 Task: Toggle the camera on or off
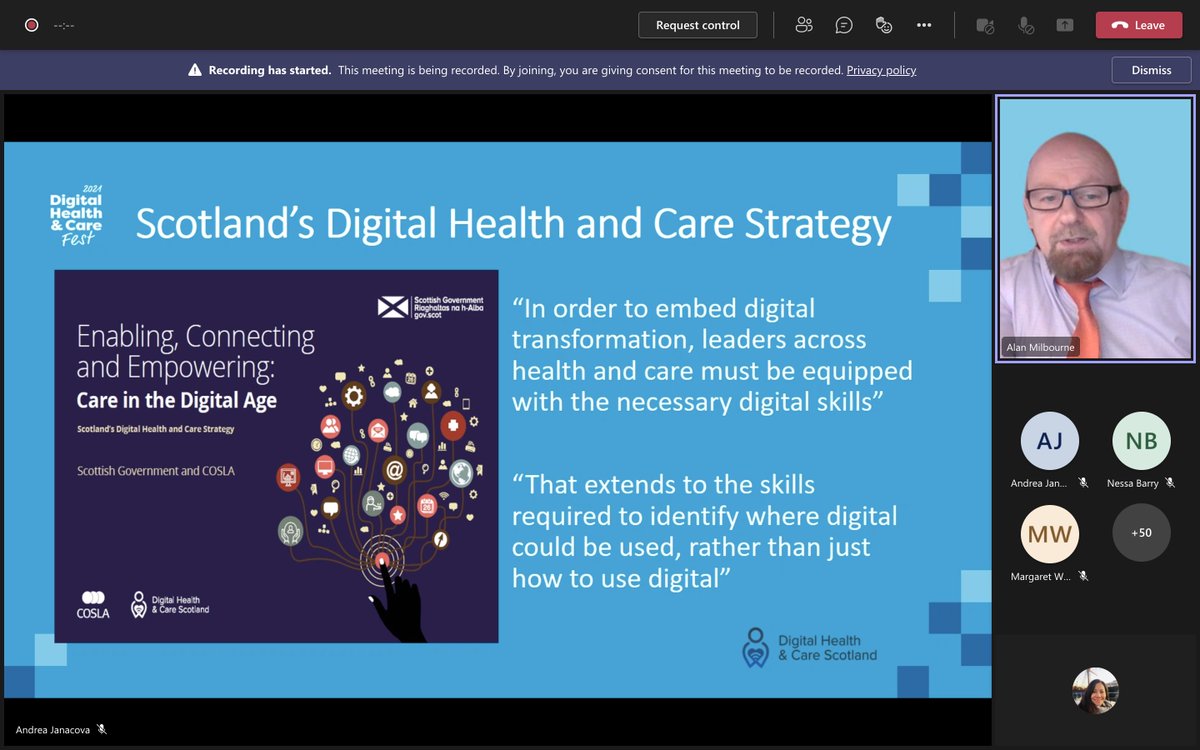(x=985, y=26)
